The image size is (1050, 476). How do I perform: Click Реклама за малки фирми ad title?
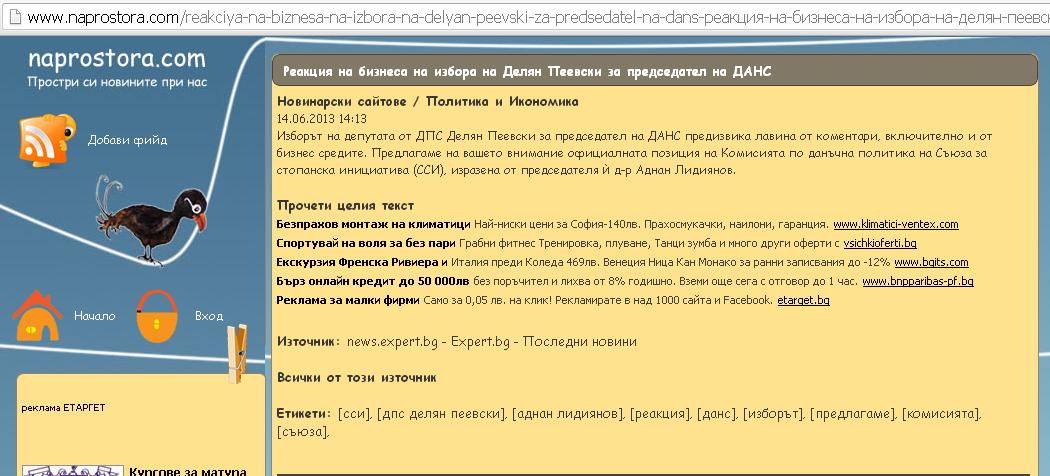[x=348, y=301]
